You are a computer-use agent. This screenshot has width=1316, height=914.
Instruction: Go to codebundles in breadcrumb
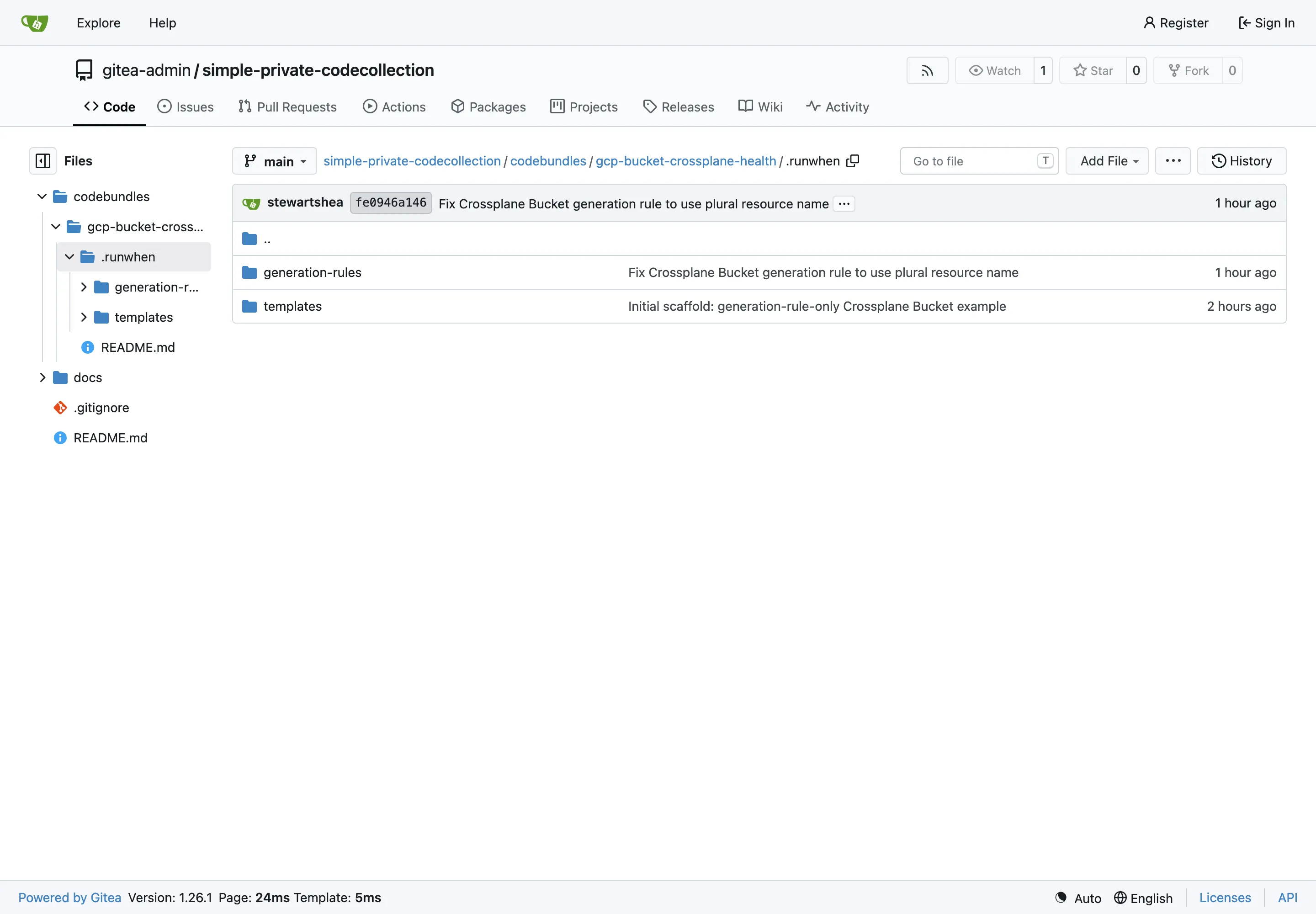coord(548,161)
